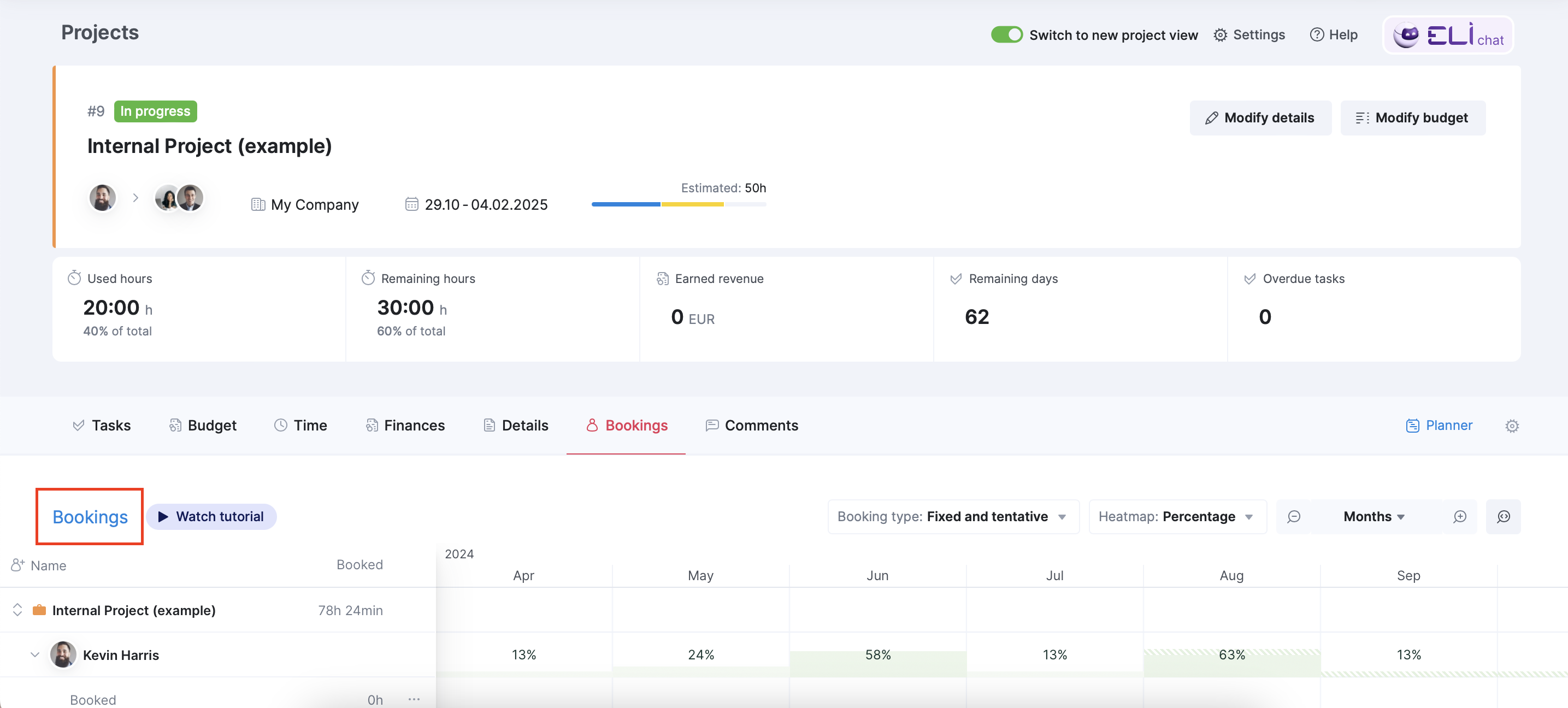Open the Heatmap Percentage dropdown

coord(1177,516)
